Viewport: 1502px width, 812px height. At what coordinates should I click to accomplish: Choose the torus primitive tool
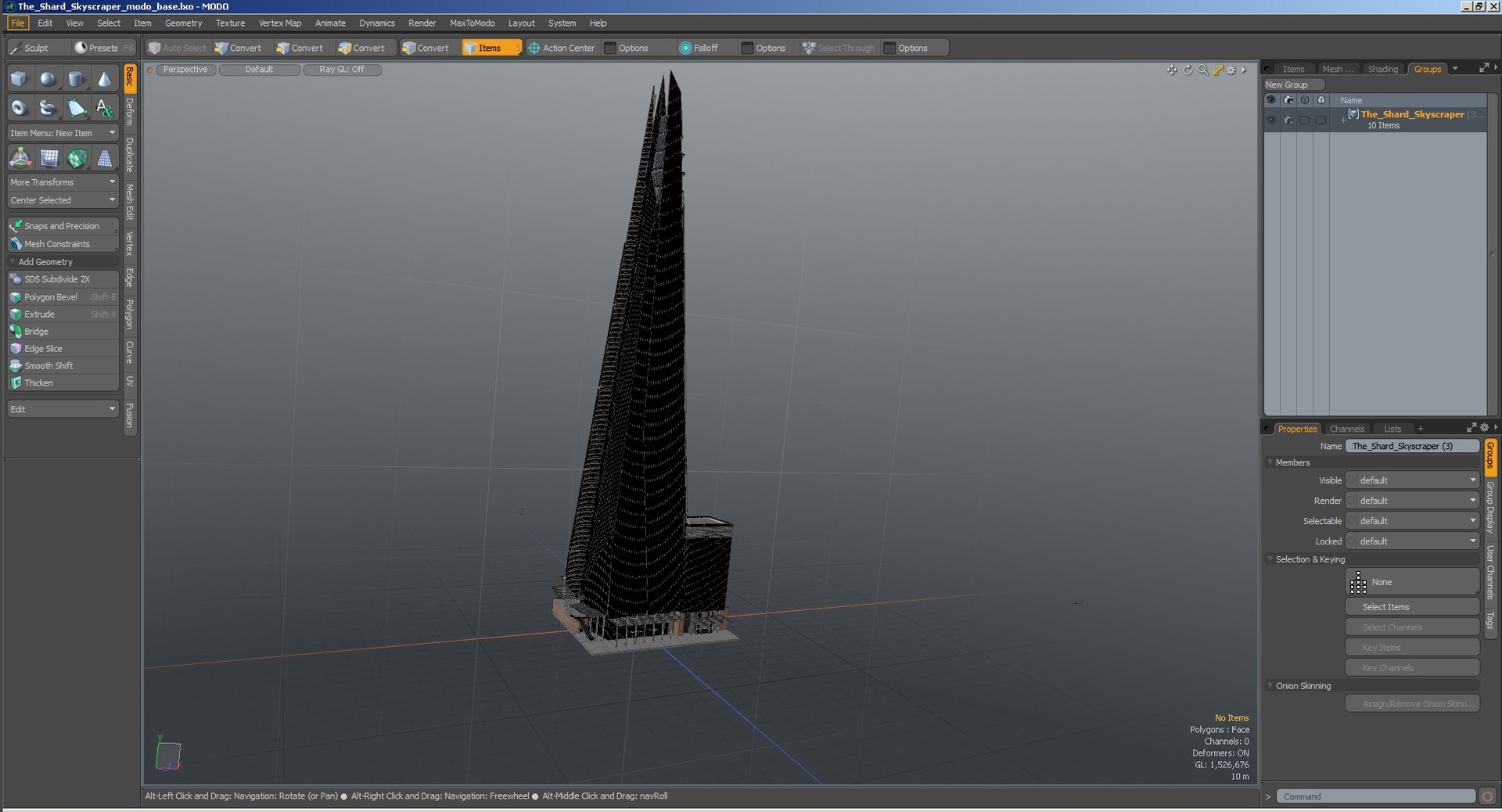[x=19, y=108]
